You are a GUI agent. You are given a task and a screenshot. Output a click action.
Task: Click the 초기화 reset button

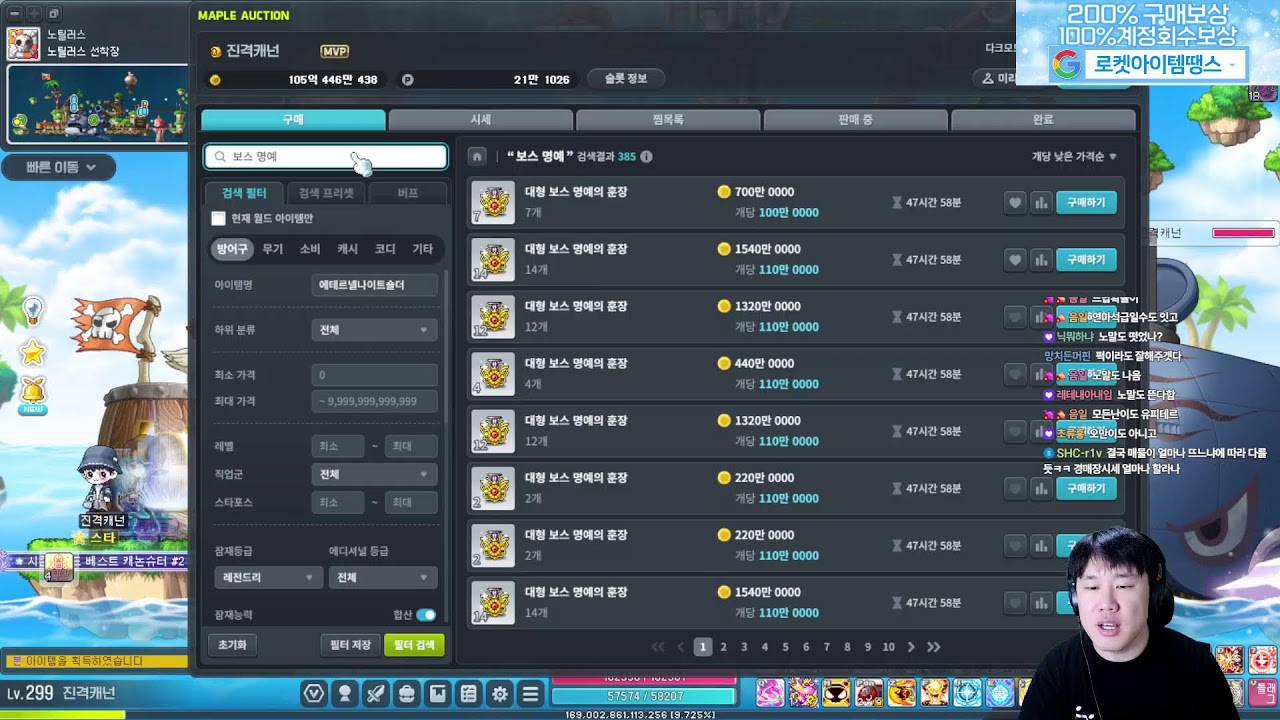(232, 645)
